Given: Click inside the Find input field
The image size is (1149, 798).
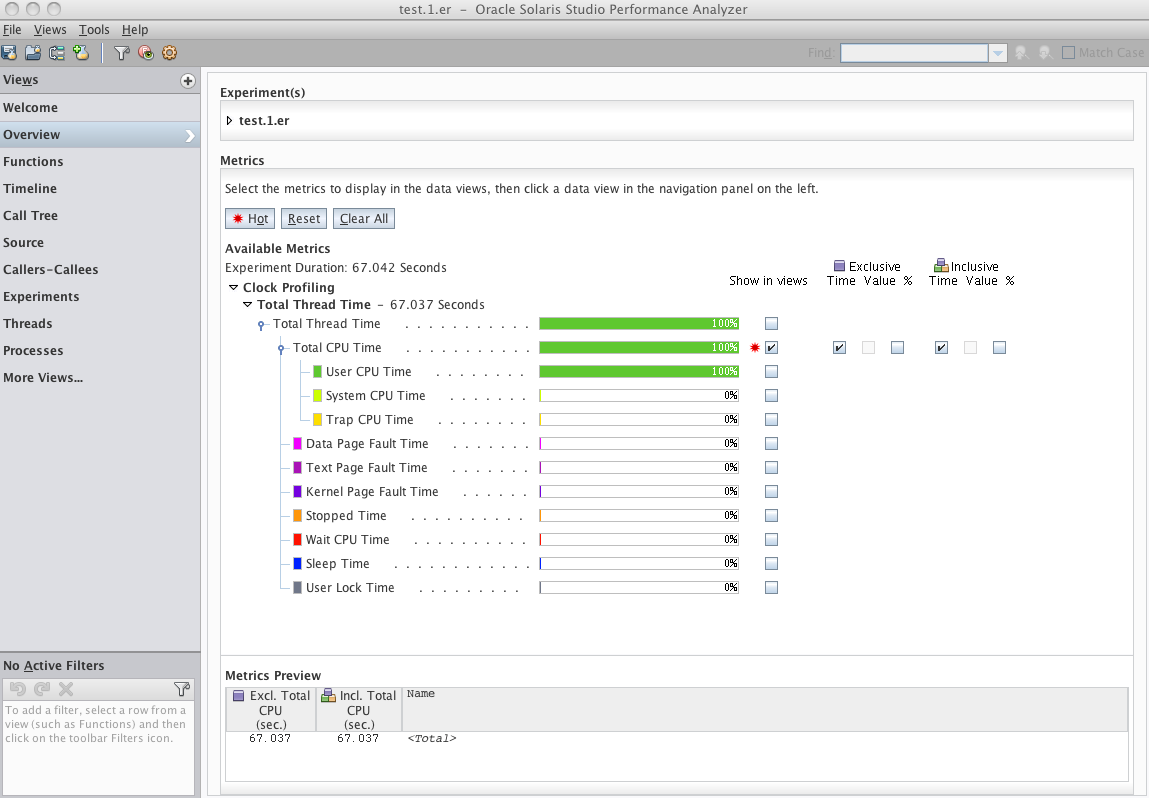Looking at the screenshot, I should pyautogui.click(x=914, y=53).
